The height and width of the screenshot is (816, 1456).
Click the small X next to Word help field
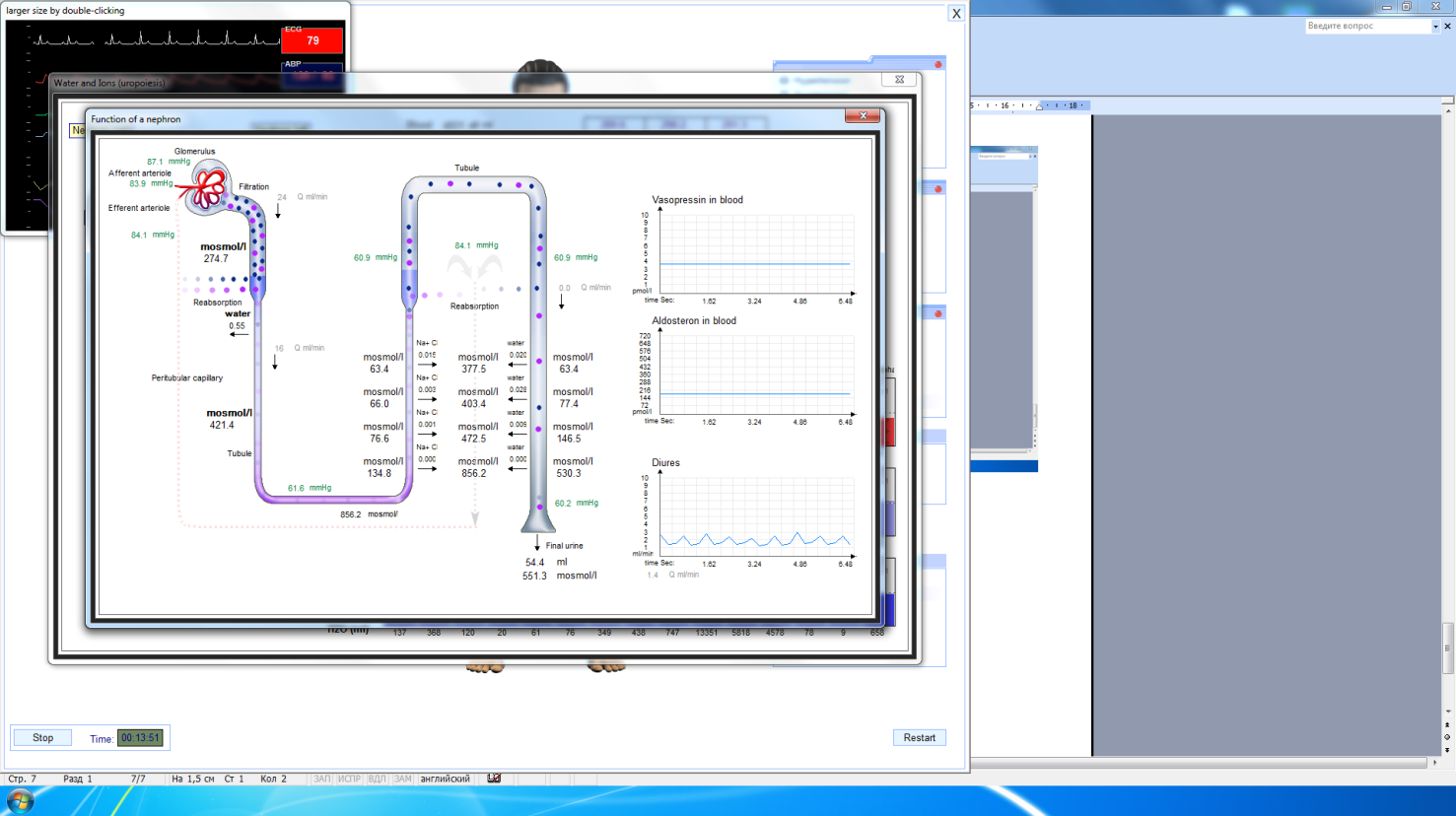tap(1447, 27)
